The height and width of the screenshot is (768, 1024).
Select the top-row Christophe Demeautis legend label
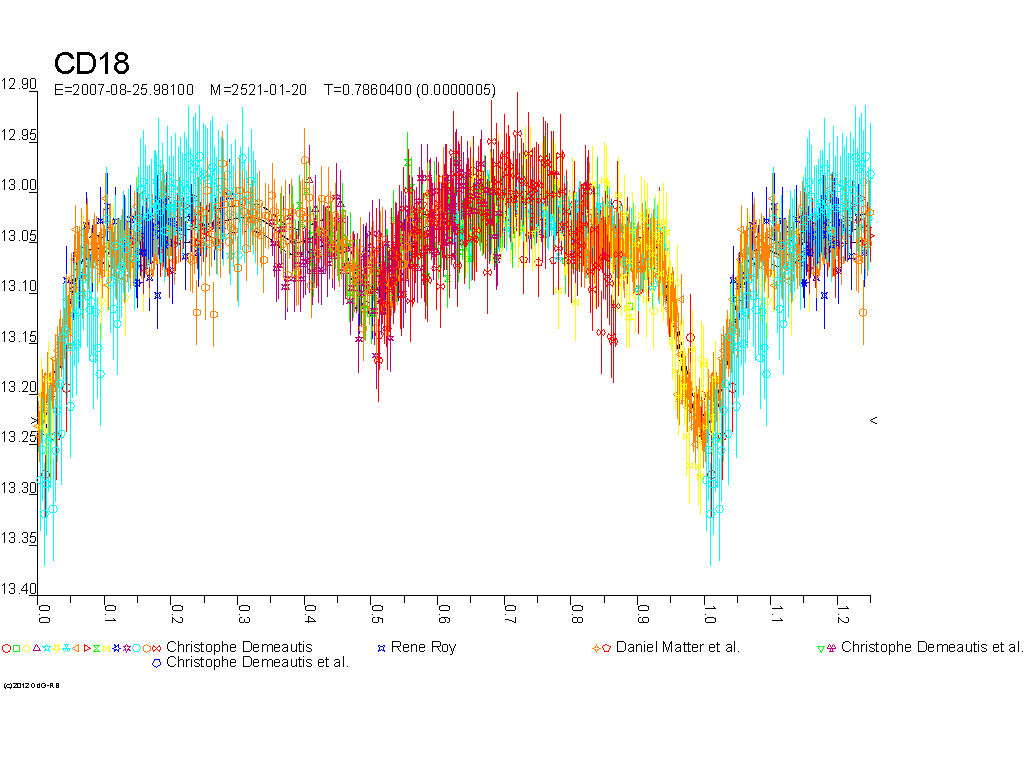click(239, 647)
